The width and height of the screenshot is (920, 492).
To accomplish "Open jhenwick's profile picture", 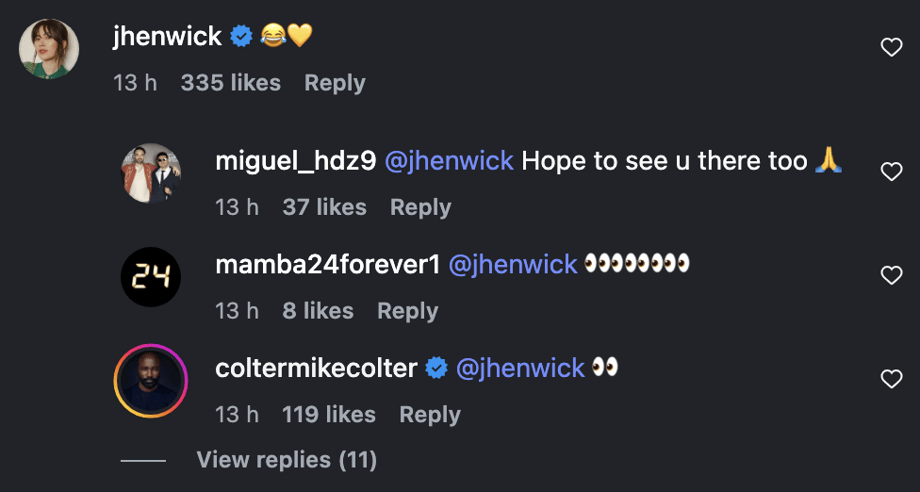I will [x=49, y=49].
